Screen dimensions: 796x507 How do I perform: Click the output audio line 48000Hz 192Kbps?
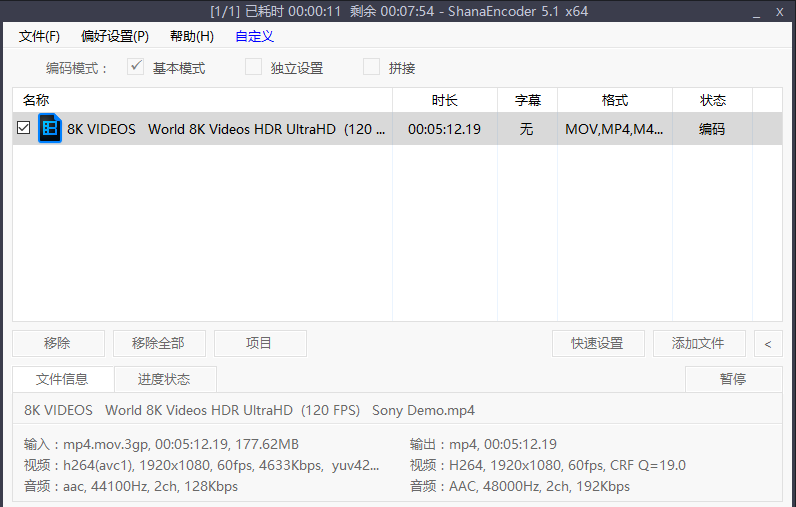(519, 486)
